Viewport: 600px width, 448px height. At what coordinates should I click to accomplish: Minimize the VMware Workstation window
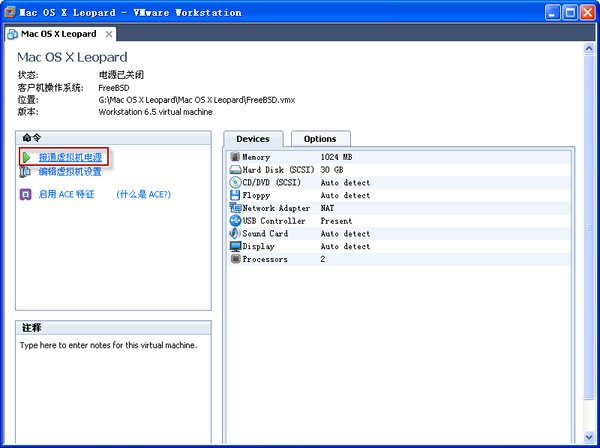click(x=552, y=13)
